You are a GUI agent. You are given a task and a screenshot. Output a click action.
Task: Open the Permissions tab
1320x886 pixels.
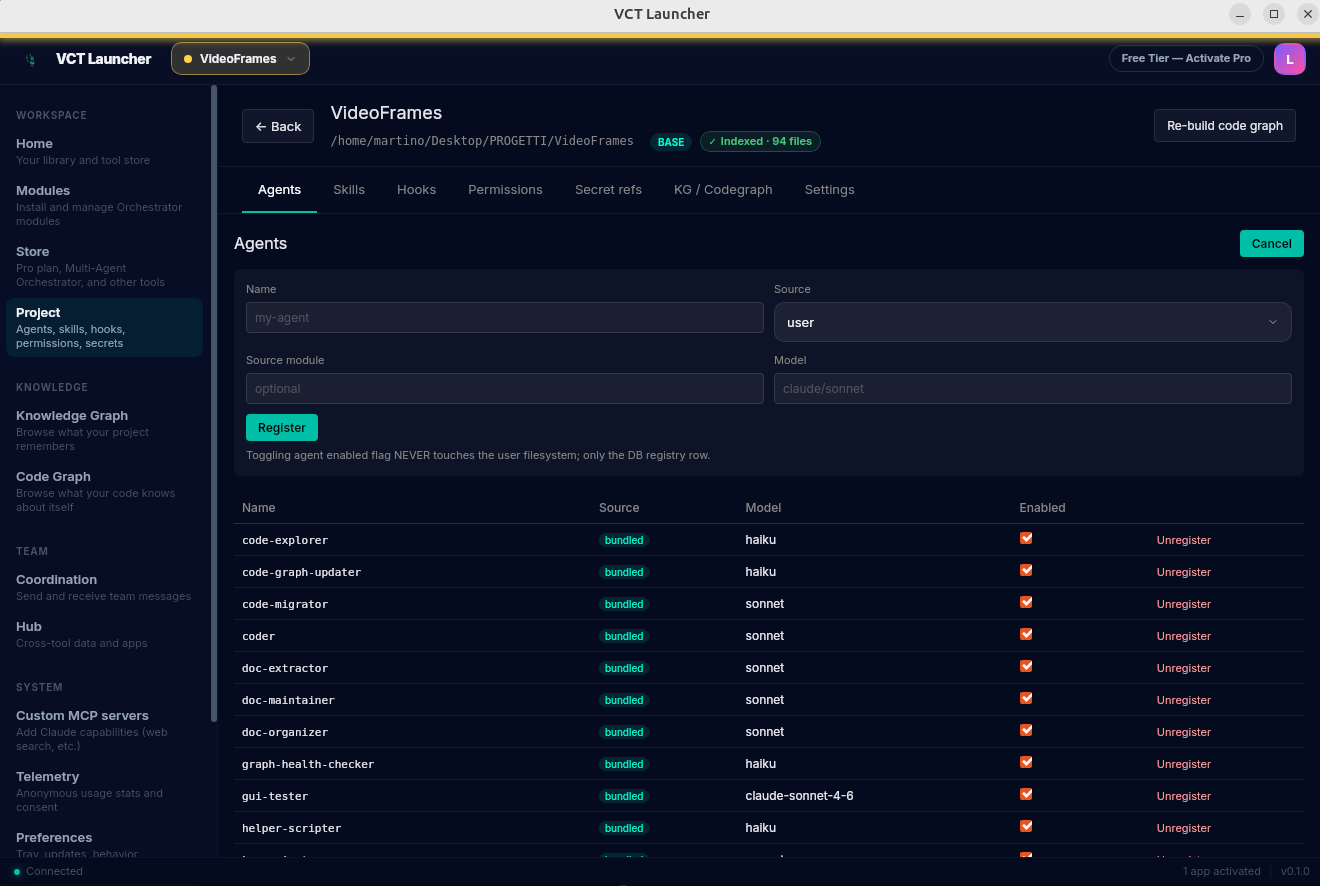505,189
